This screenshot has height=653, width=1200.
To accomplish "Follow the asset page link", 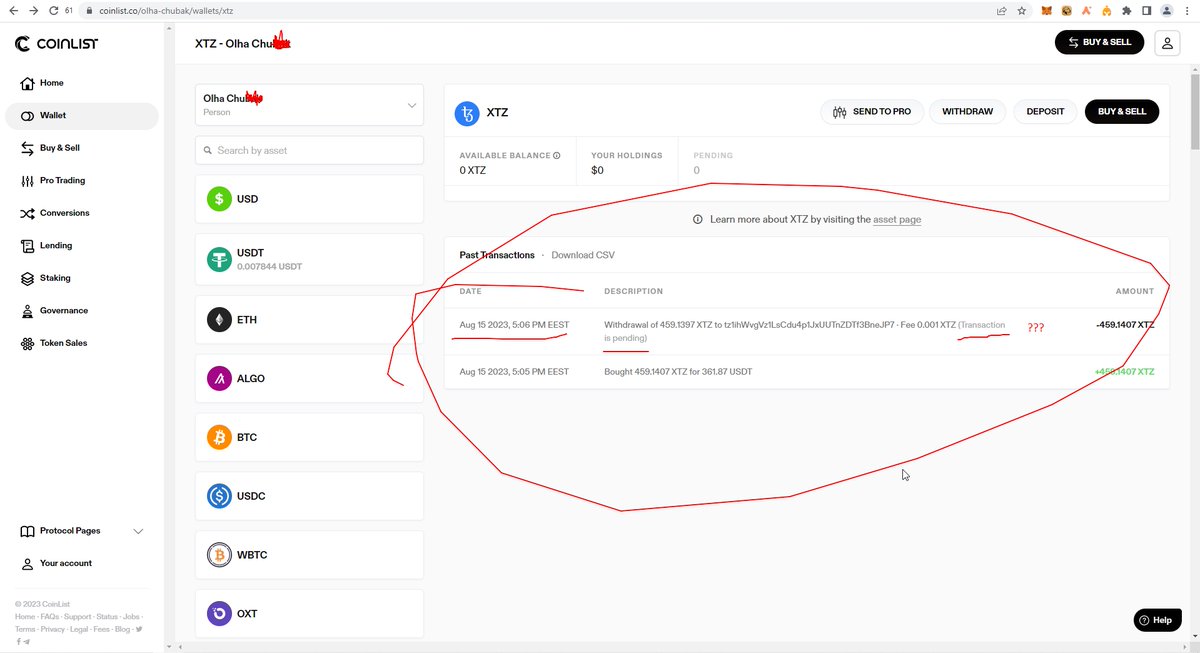I will pos(897,219).
